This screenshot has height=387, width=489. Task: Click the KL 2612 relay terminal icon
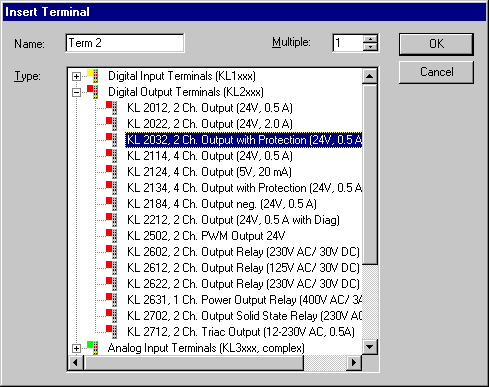[x=112, y=268]
